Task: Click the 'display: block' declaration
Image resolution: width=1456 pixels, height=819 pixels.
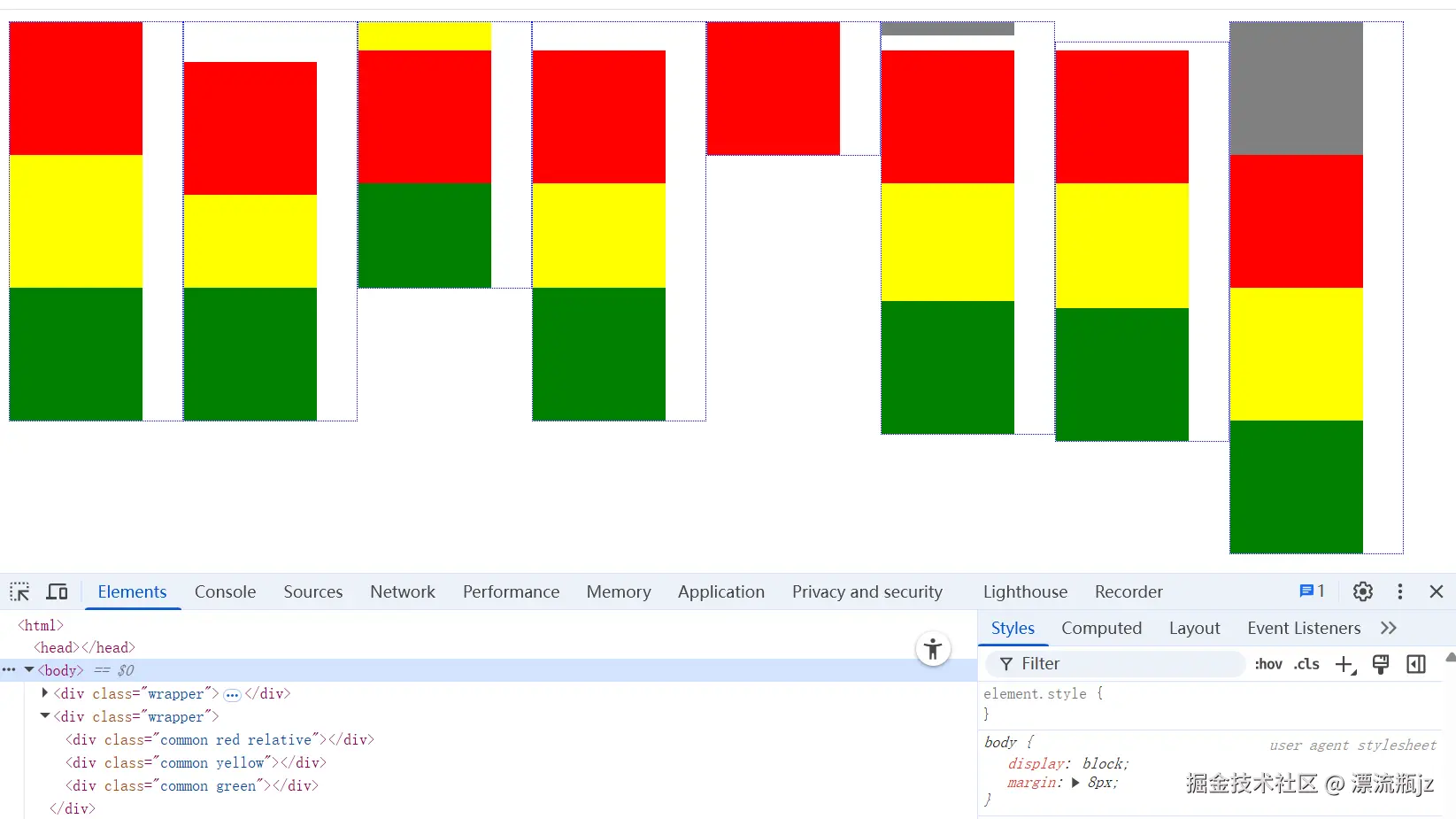Action: point(1067,763)
